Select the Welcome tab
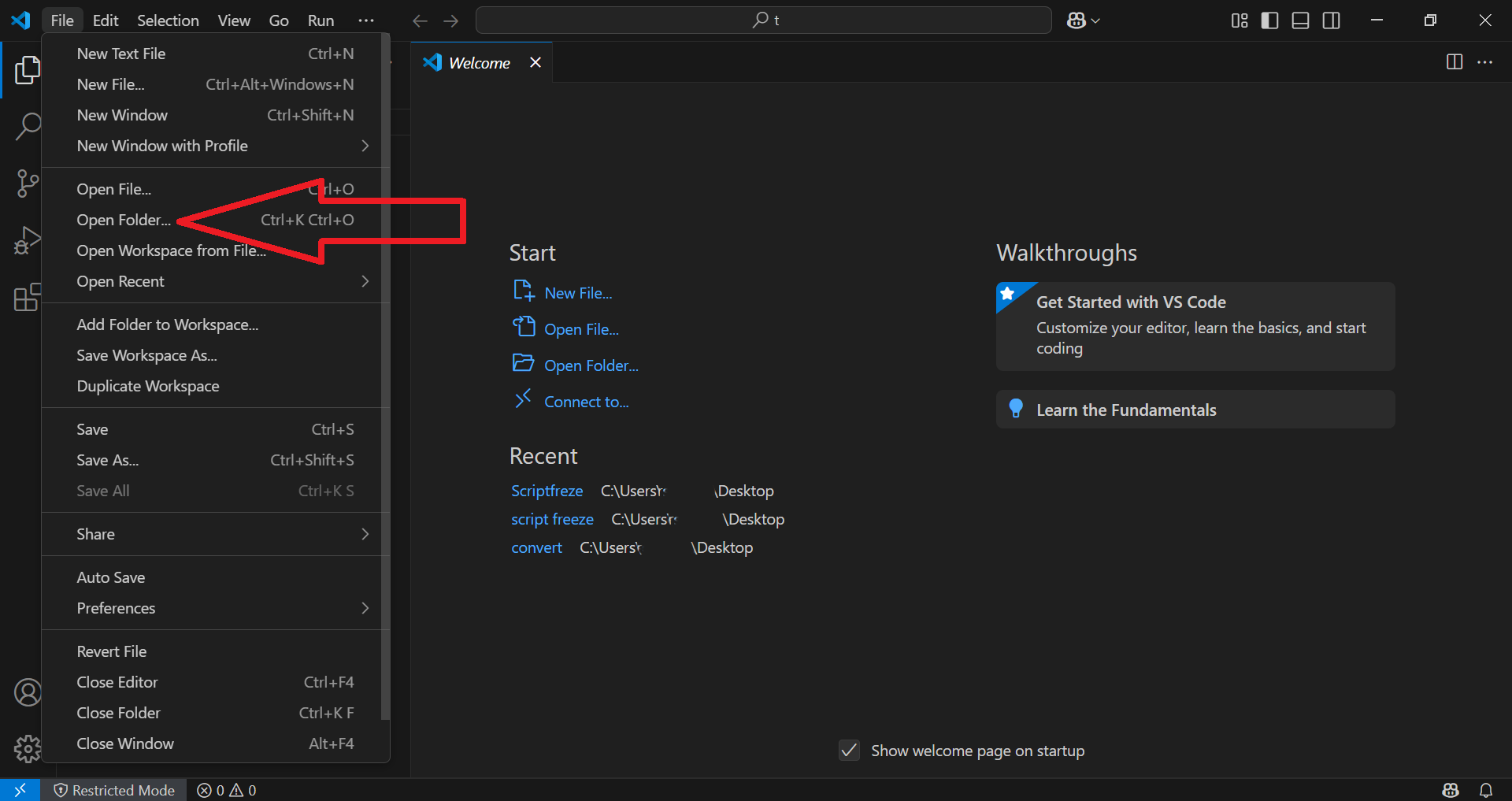 click(x=481, y=62)
